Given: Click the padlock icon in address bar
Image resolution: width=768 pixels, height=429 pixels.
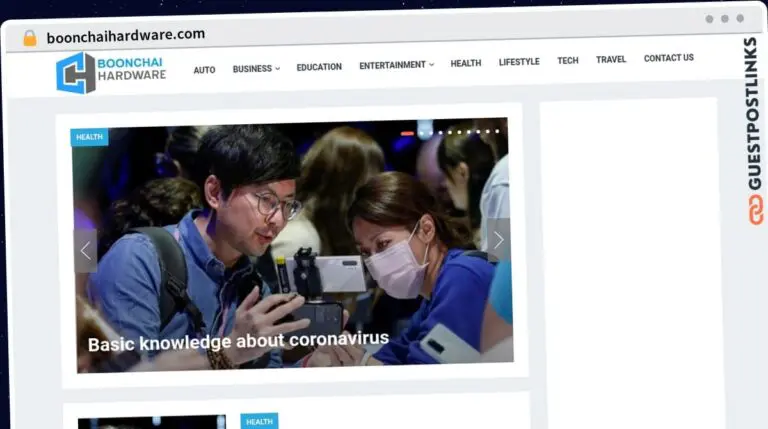Looking at the screenshot, I should pos(30,38).
